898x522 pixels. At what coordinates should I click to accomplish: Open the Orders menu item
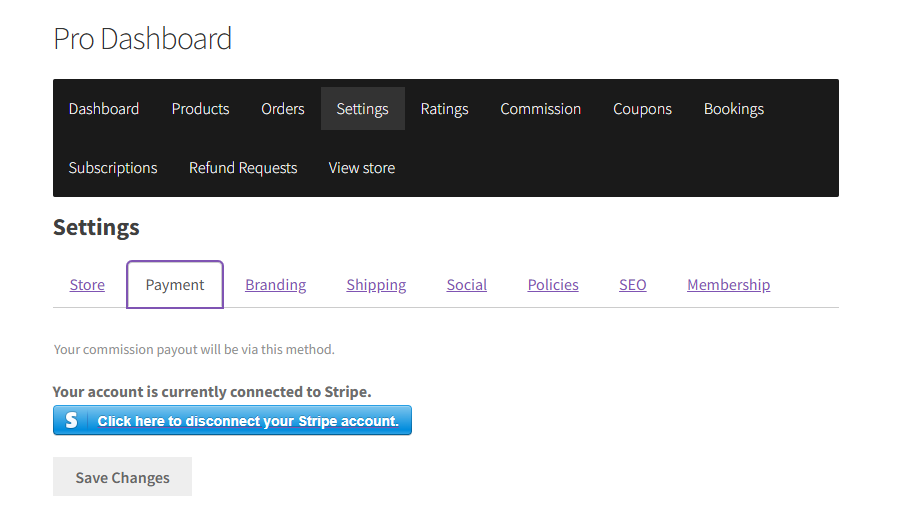[282, 109]
